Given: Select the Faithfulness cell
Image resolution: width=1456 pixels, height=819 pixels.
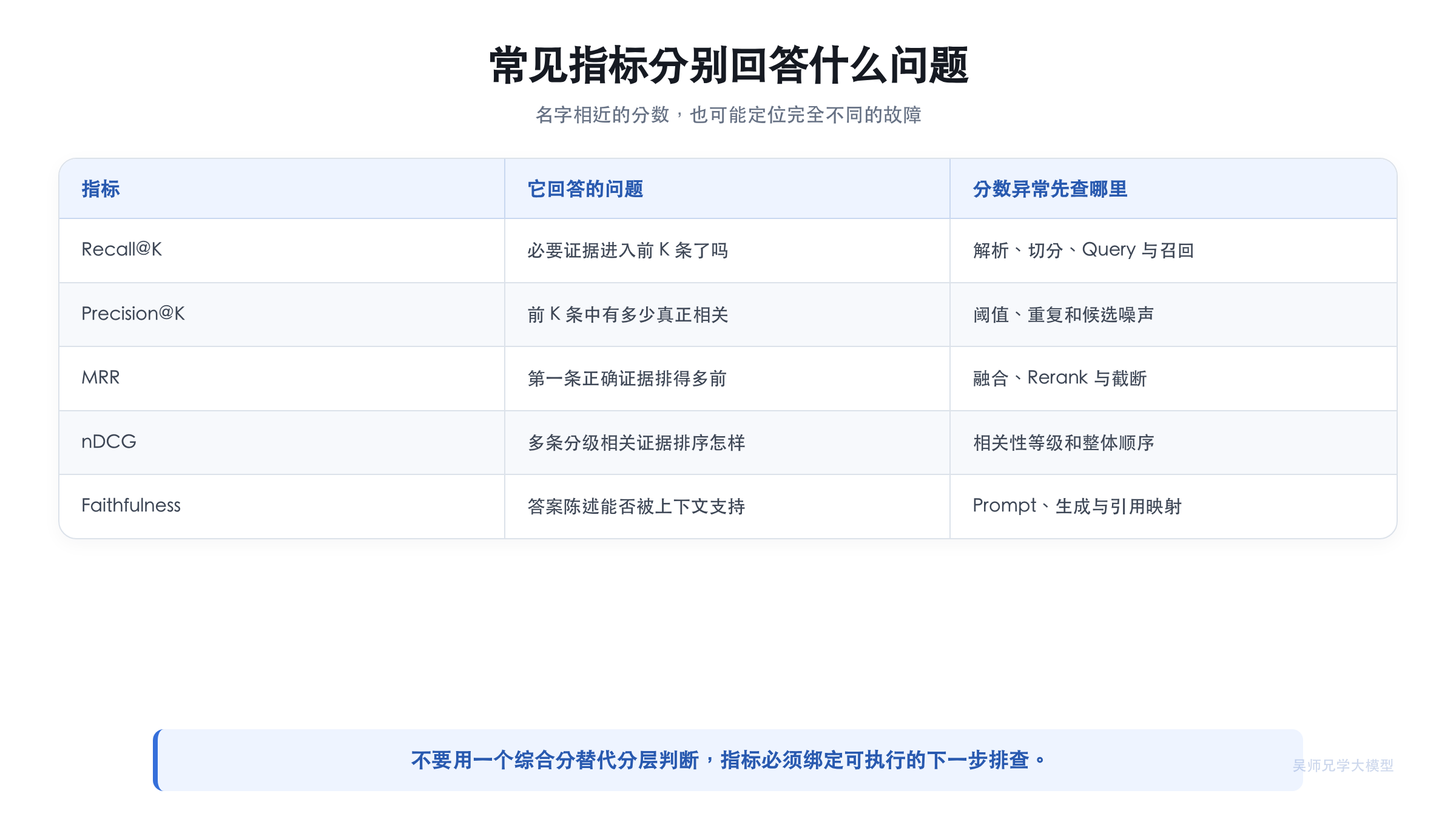Looking at the screenshot, I should point(282,506).
